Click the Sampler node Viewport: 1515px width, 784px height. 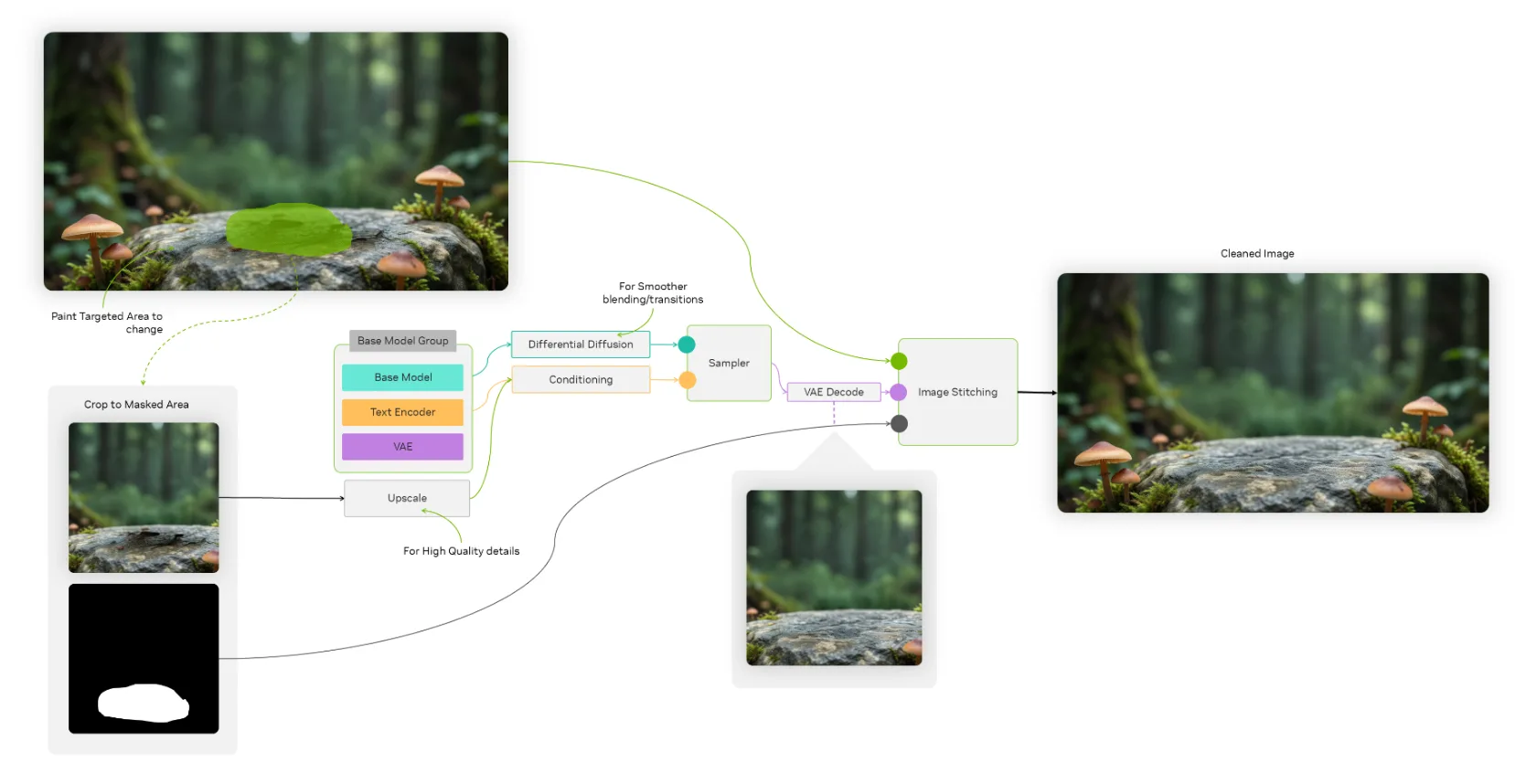[729, 363]
